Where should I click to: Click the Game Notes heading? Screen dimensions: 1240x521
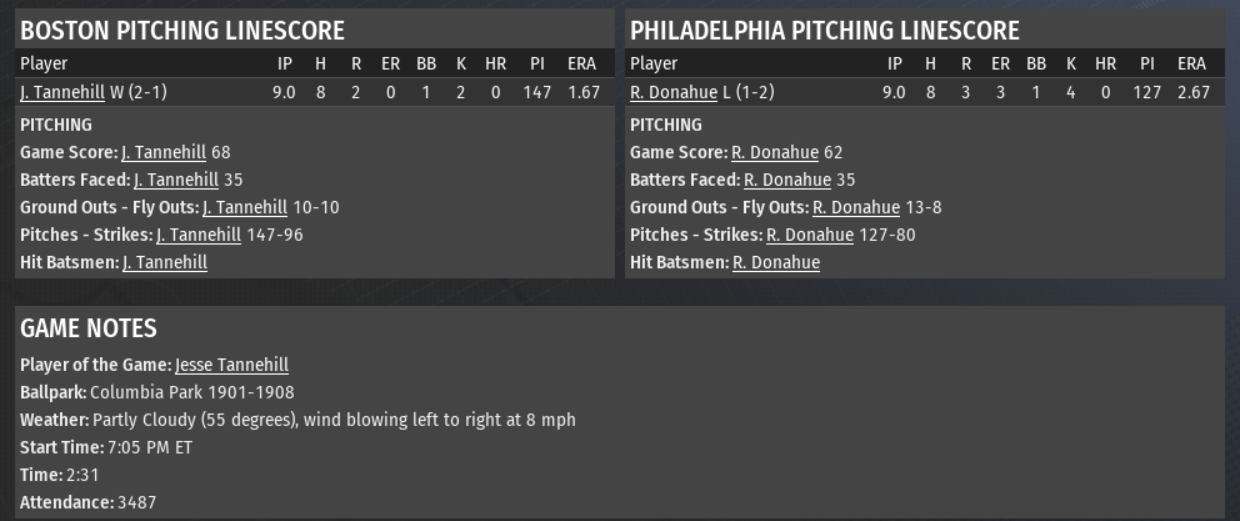pyautogui.click(x=88, y=329)
